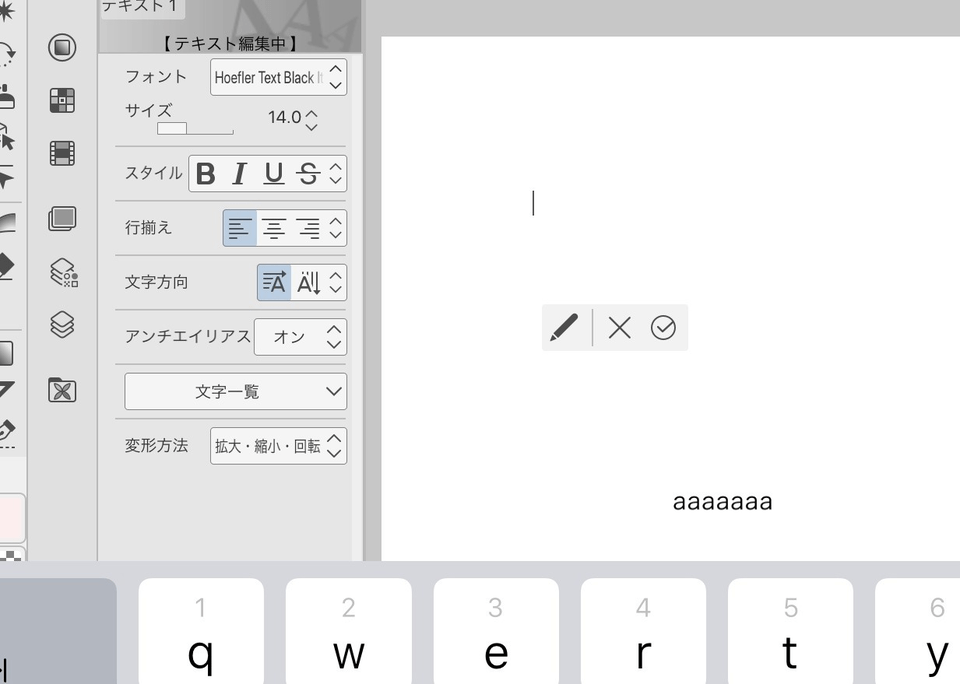Align text to the left
The width and height of the screenshot is (960, 684).
[x=240, y=228]
